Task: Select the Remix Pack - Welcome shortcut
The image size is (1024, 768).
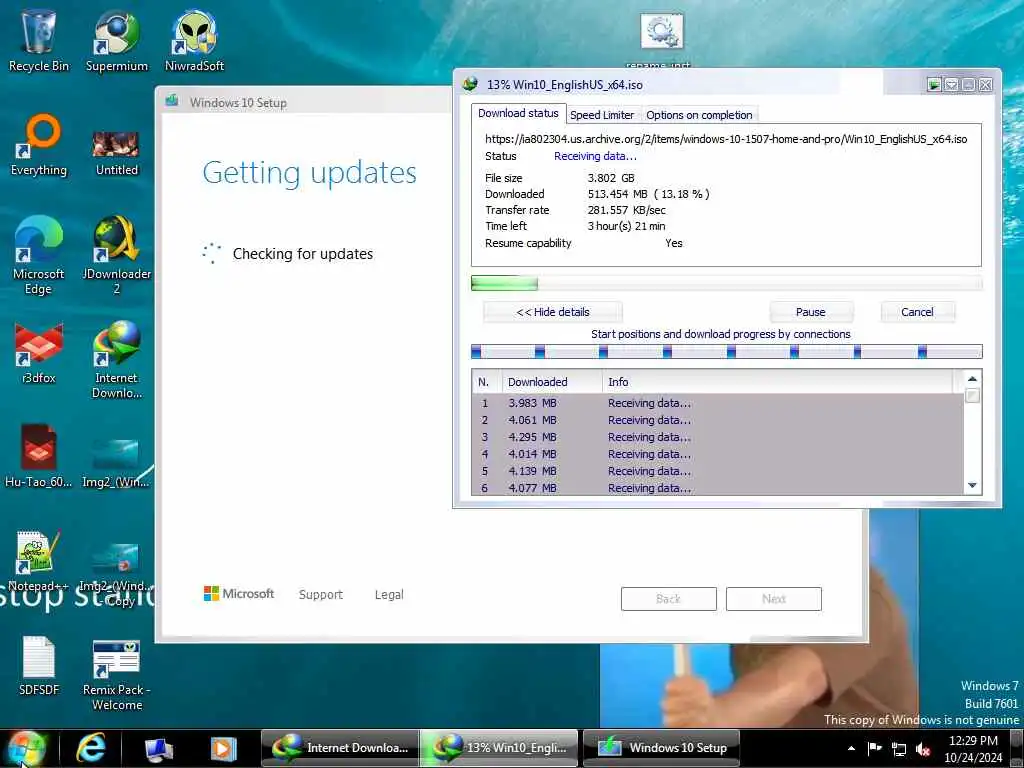Action: pyautogui.click(x=116, y=675)
